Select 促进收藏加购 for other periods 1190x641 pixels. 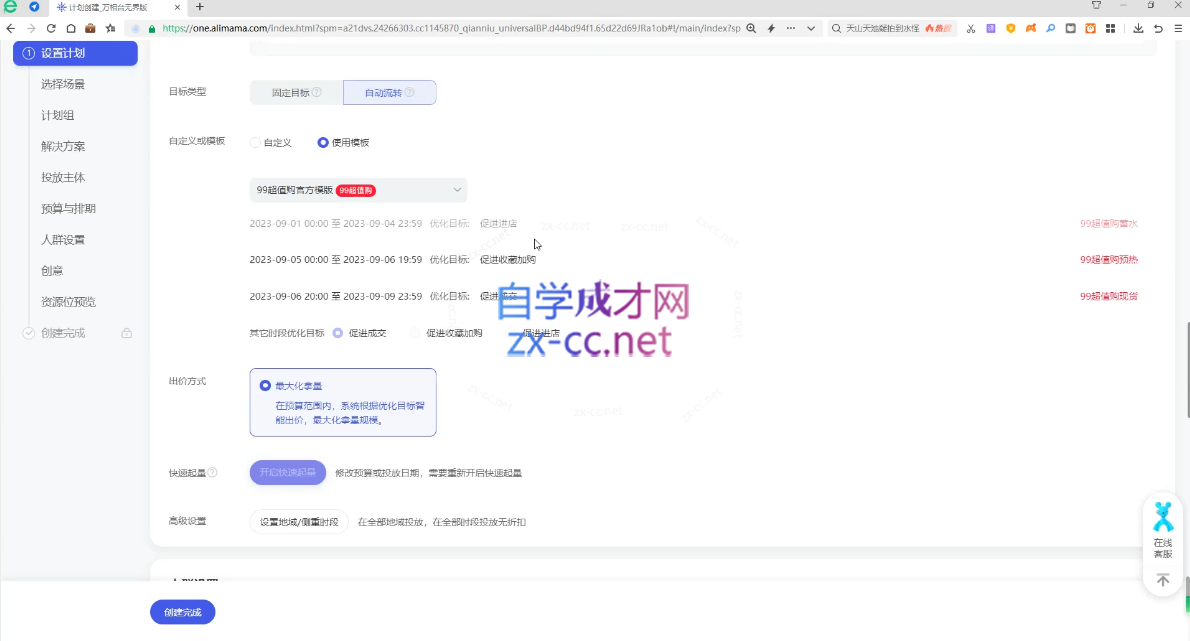[414, 333]
